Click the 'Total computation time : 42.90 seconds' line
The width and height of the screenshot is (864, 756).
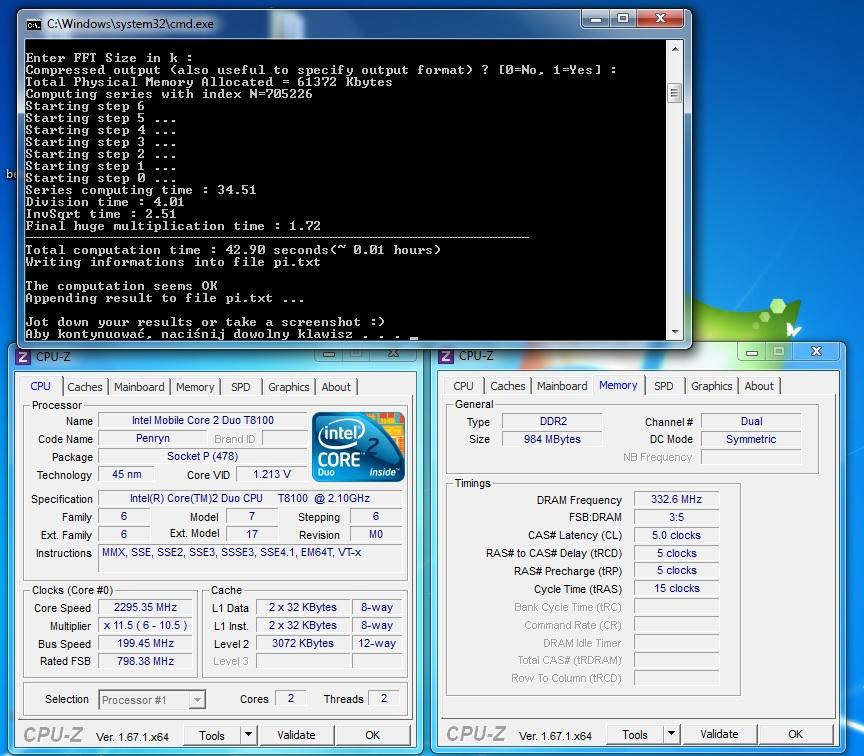[233, 250]
